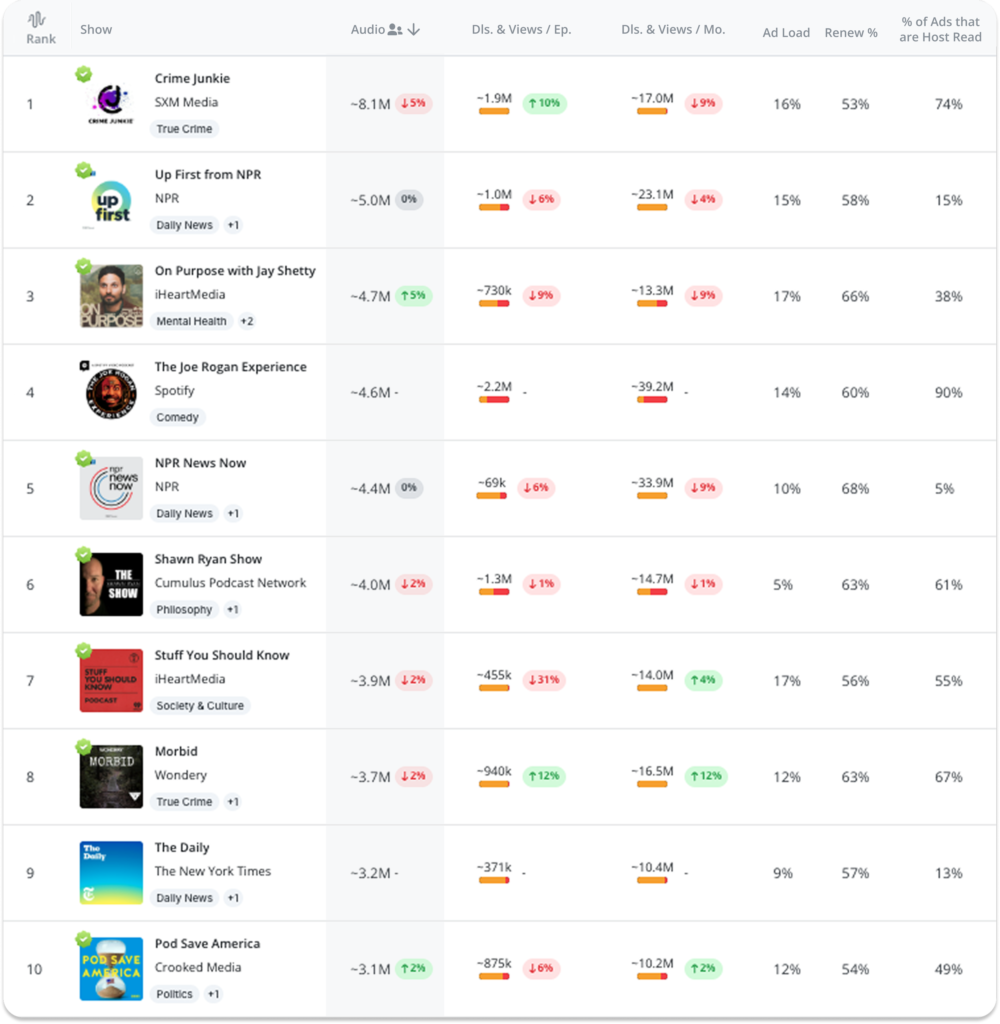Click the verified checkmark on Crime Junkie
Viewport: 1000px width, 1024px height.
[84, 74]
